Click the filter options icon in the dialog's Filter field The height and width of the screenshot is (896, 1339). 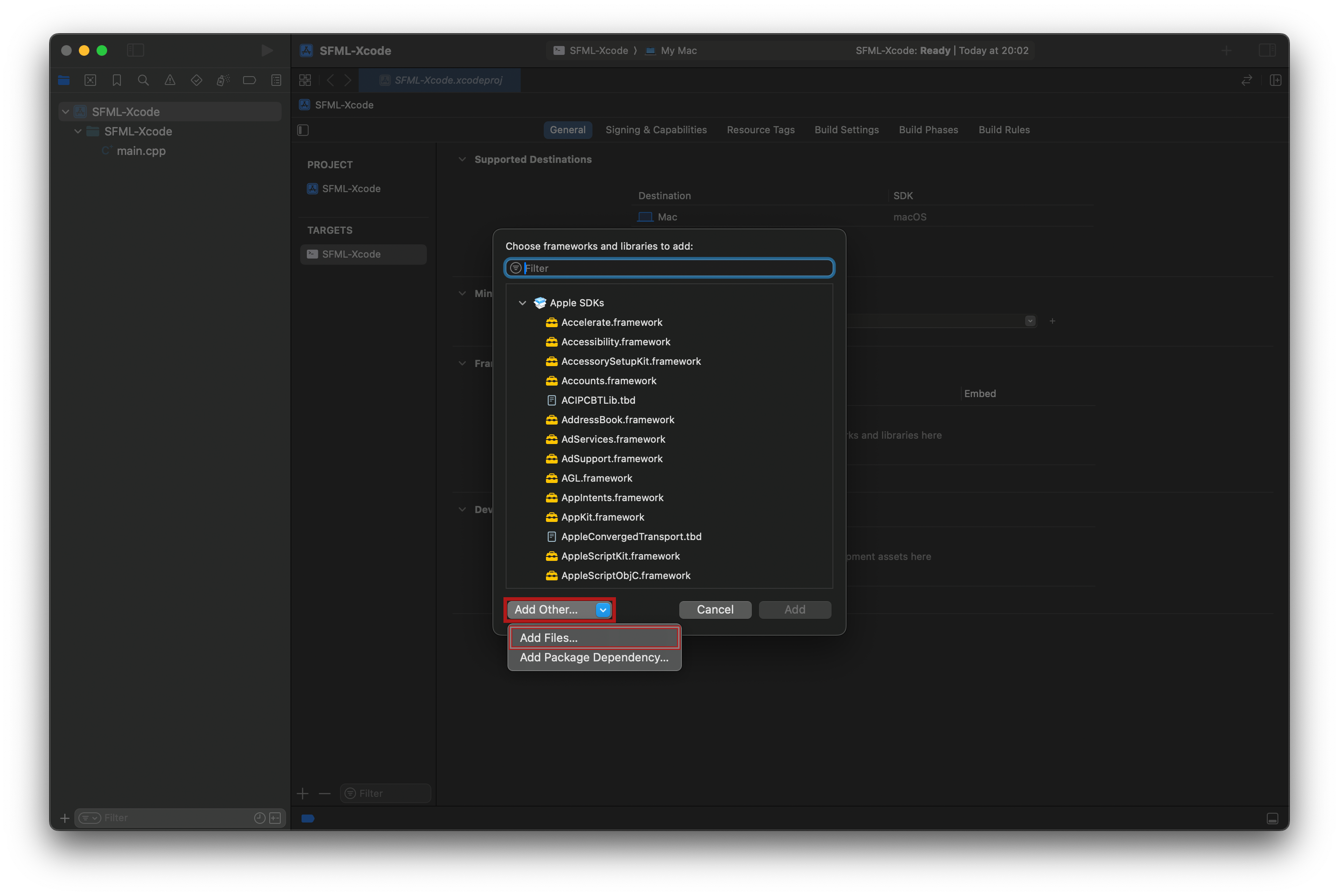pos(515,268)
